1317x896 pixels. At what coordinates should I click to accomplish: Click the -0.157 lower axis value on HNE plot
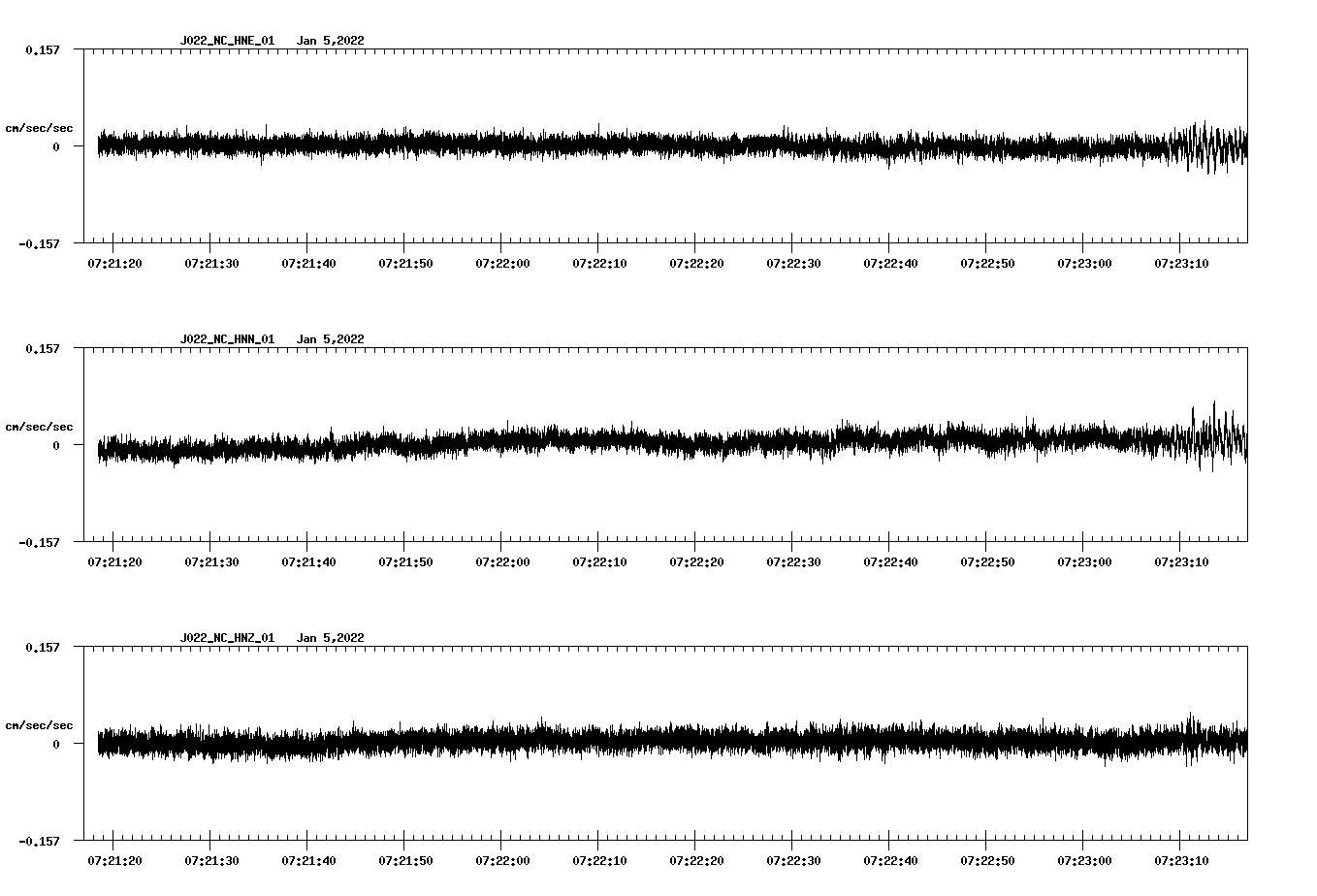pyautogui.click(x=39, y=243)
